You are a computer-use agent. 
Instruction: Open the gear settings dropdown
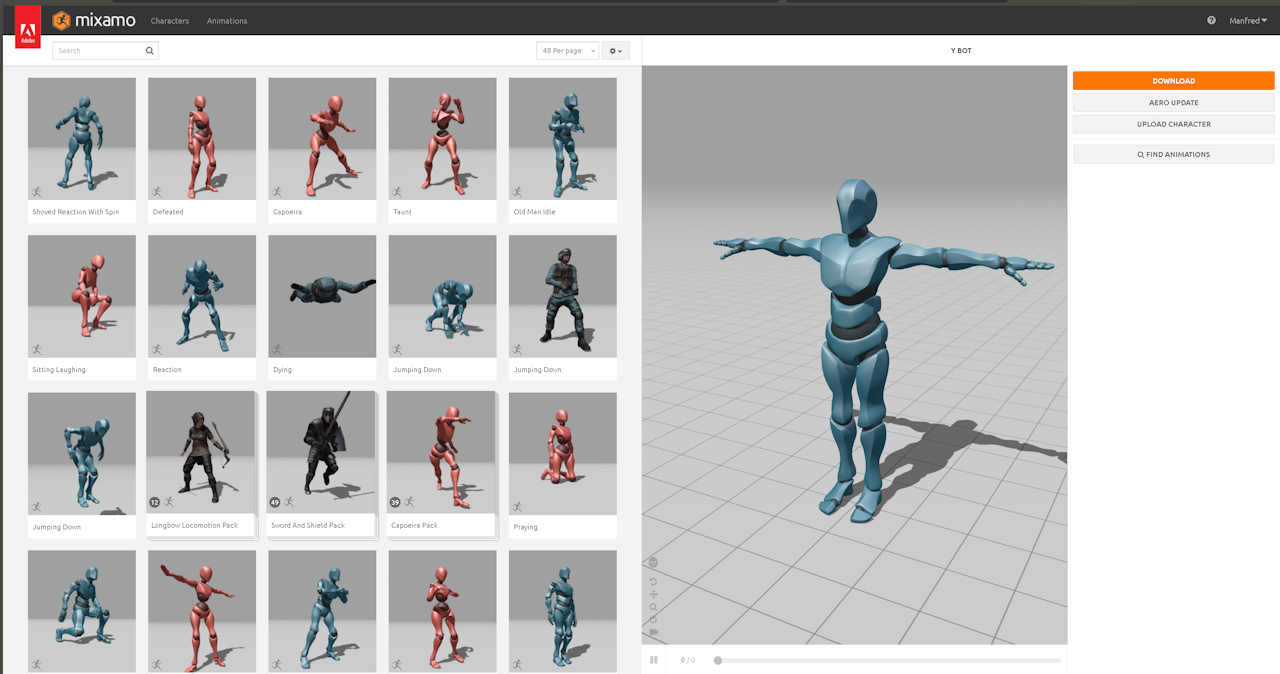pos(615,51)
